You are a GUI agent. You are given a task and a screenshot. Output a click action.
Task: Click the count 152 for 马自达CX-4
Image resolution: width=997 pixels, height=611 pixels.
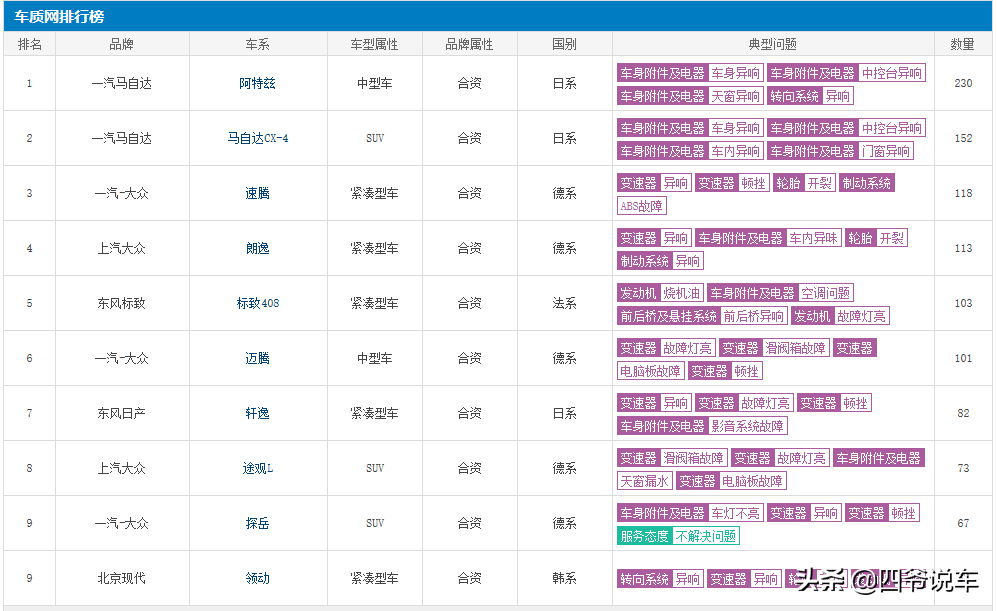pos(963,138)
